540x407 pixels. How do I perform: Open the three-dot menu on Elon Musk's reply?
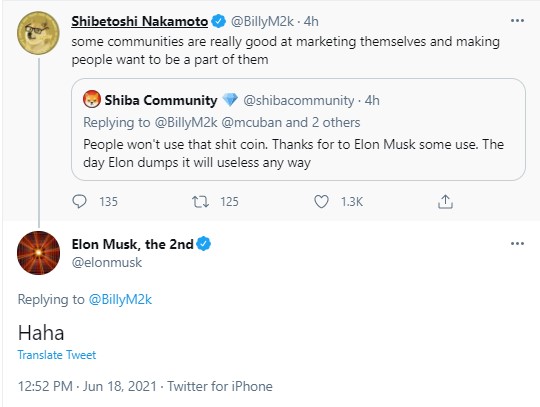click(x=517, y=244)
